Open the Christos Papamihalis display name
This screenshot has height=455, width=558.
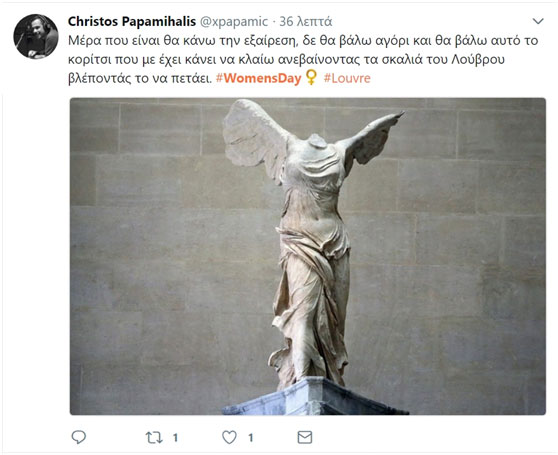pos(132,21)
